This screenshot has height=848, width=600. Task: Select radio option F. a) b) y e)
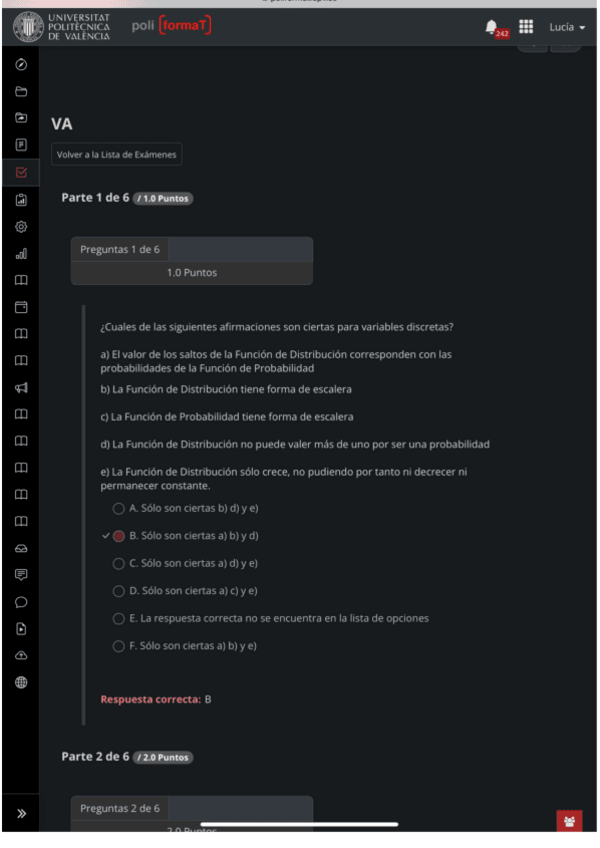coord(119,646)
